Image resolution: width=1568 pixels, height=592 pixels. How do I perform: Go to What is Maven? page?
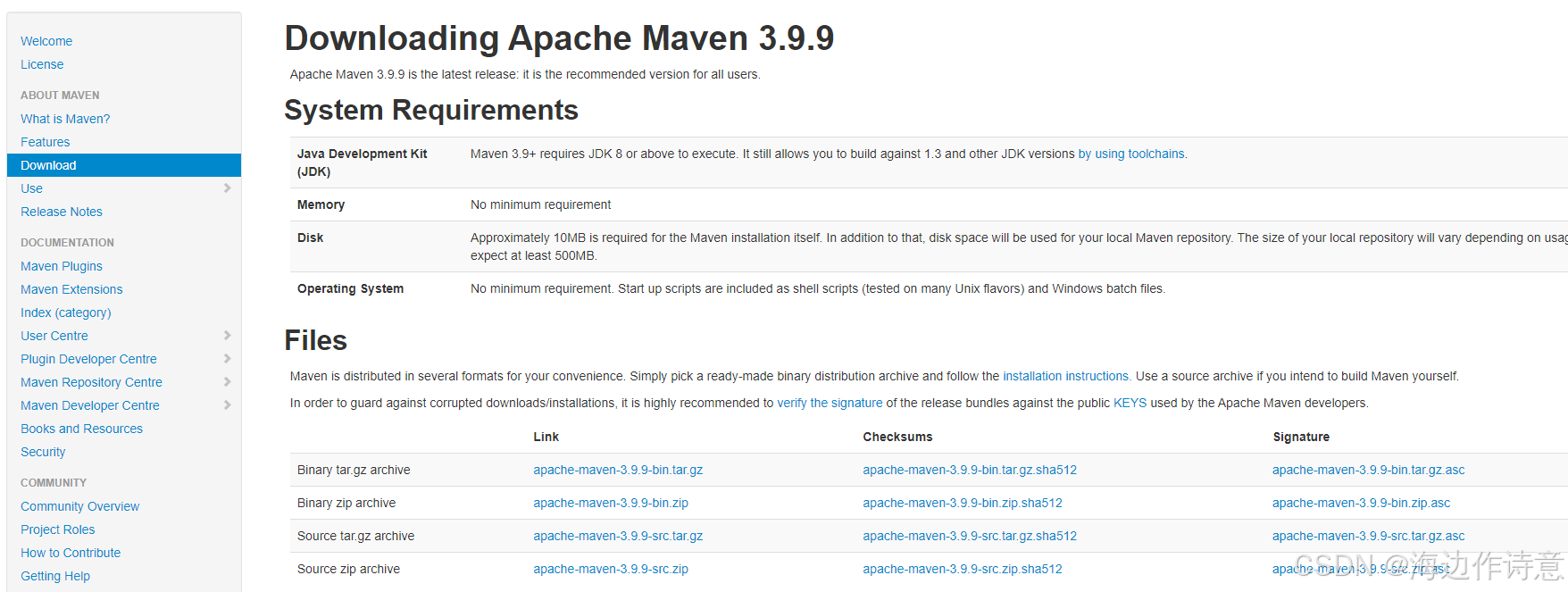(65, 119)
